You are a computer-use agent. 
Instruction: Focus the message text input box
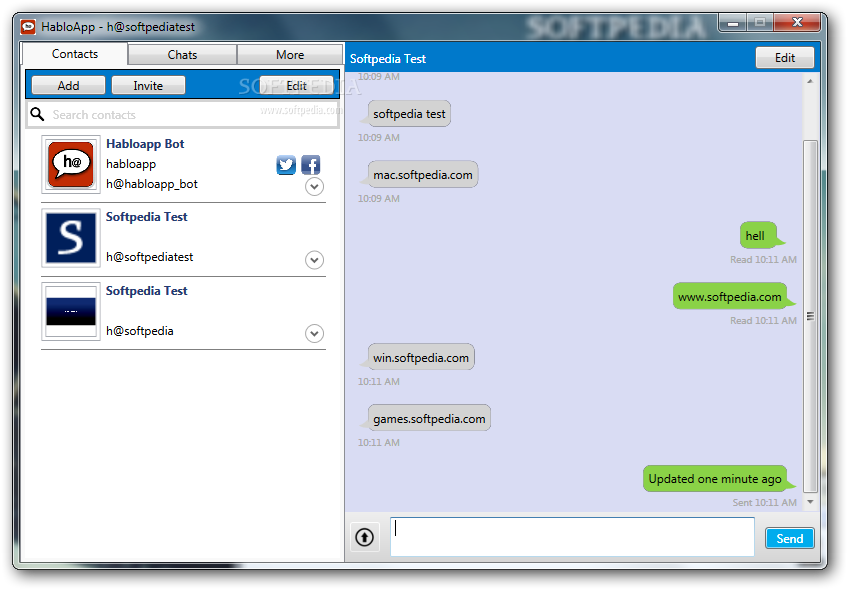pos(572,536)
